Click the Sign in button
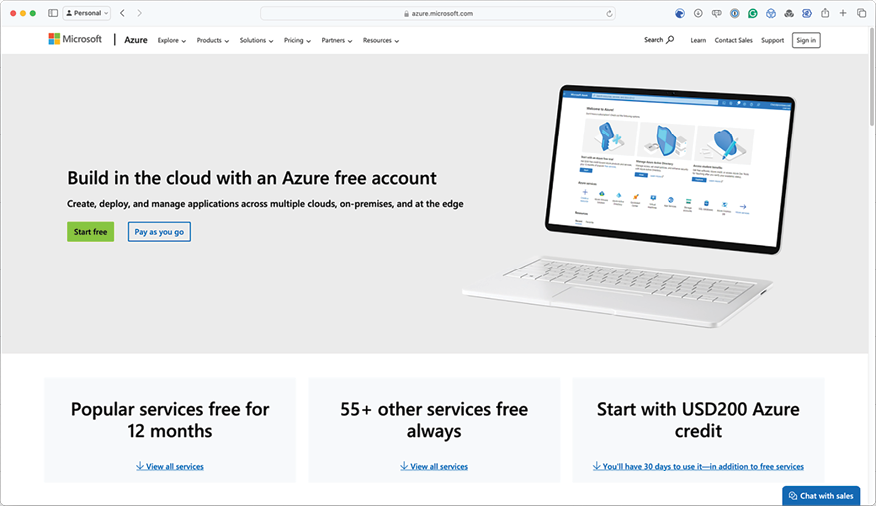The height and width of the screenshot is (506, 876). point(805,40)
